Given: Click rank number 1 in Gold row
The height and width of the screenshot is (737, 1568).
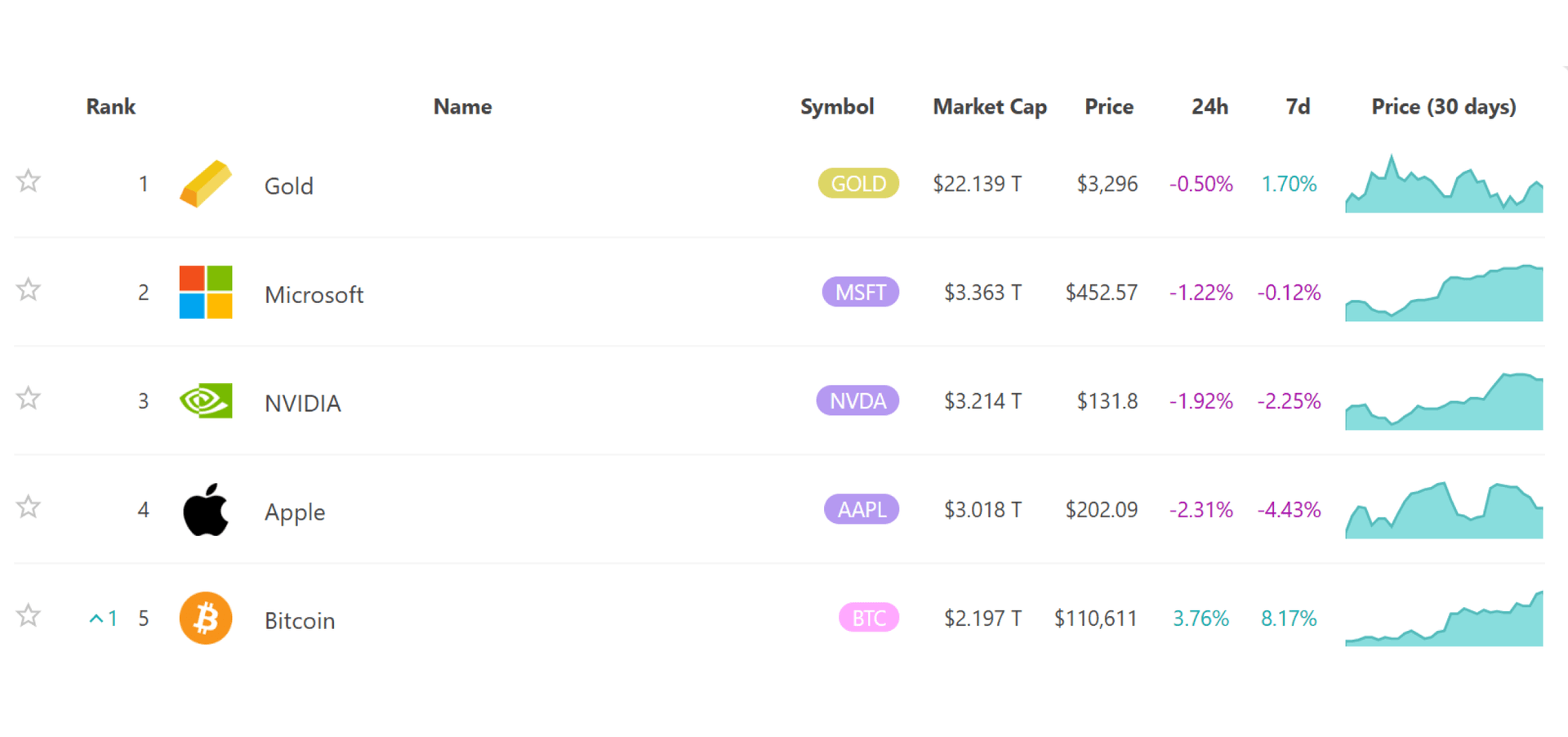Looking at the screenshot, I should pos(144,184).
